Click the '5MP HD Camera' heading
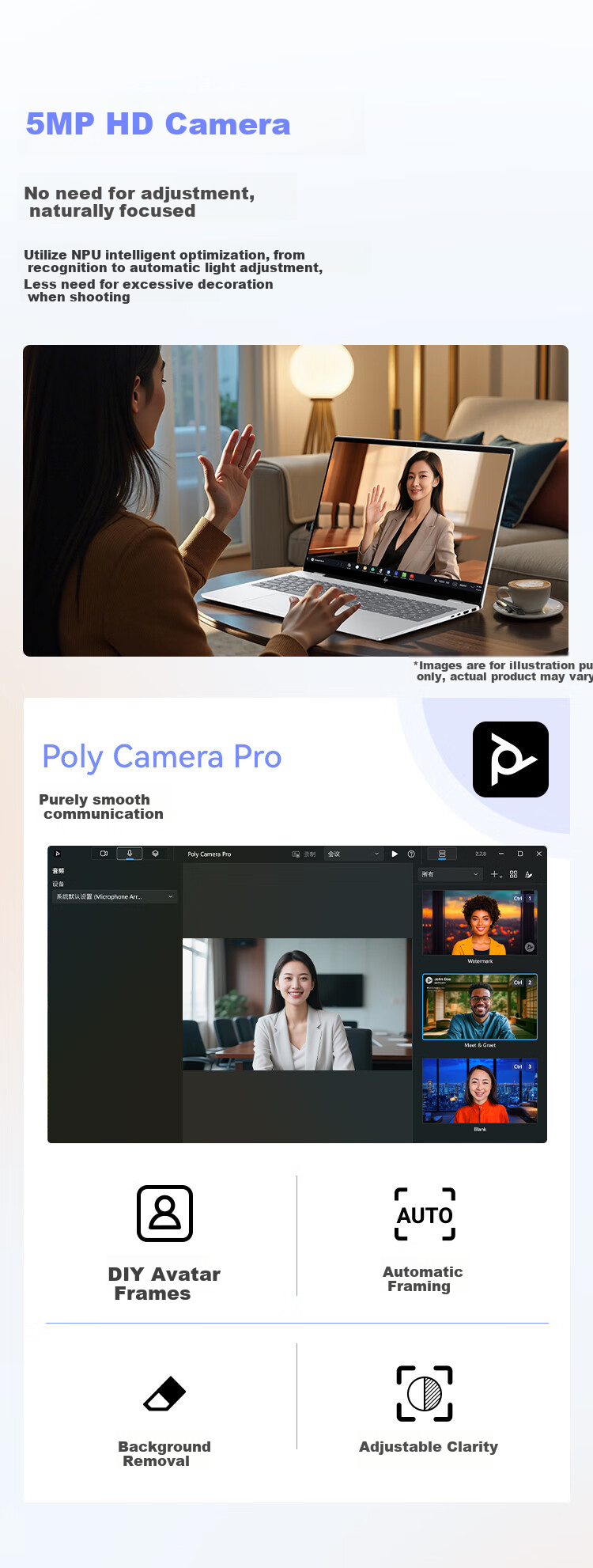 pyautogui.click(x=158, y=124)
